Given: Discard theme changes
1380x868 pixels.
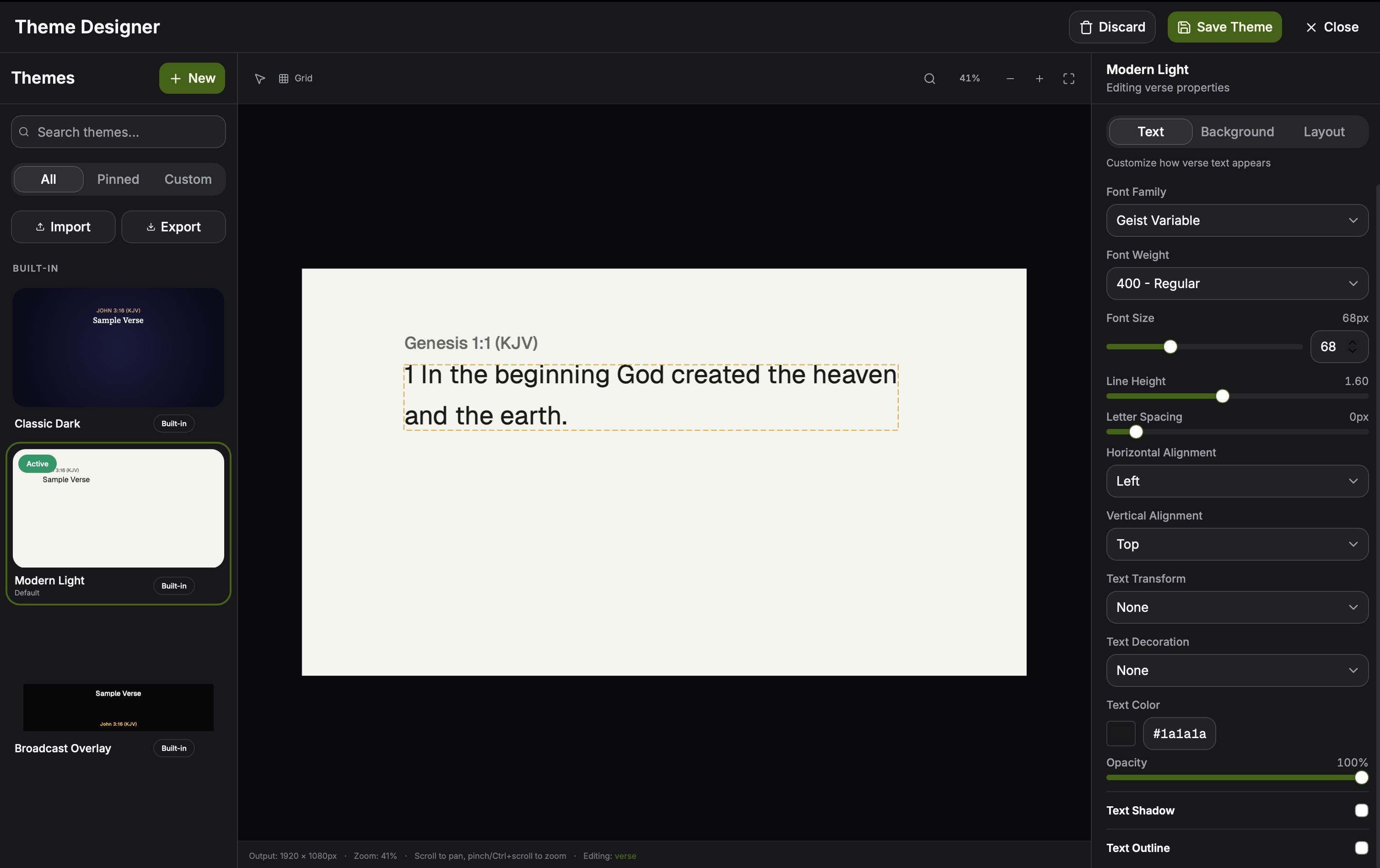Looking at the screenshot, I should click(1112, 27).
